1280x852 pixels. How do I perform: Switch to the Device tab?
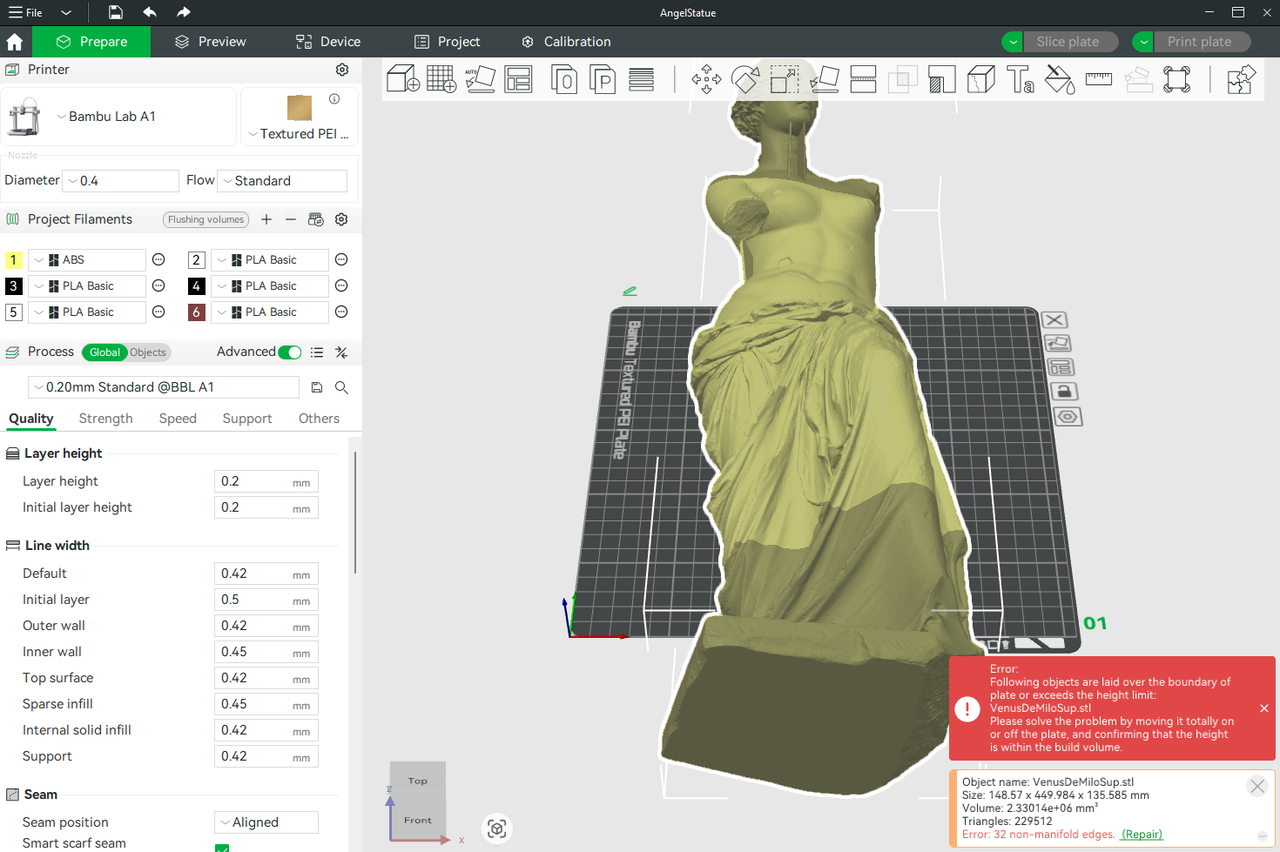[x=328, y=42]
